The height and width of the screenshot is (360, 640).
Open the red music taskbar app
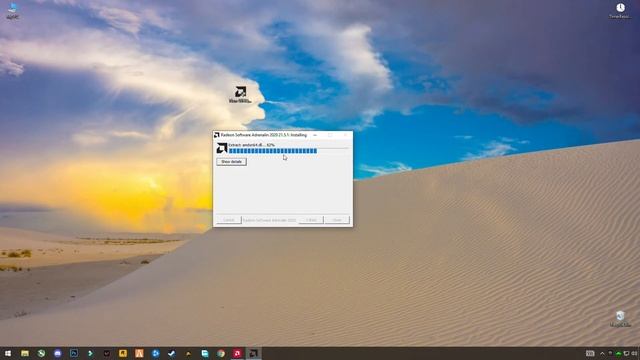(237, 353)
